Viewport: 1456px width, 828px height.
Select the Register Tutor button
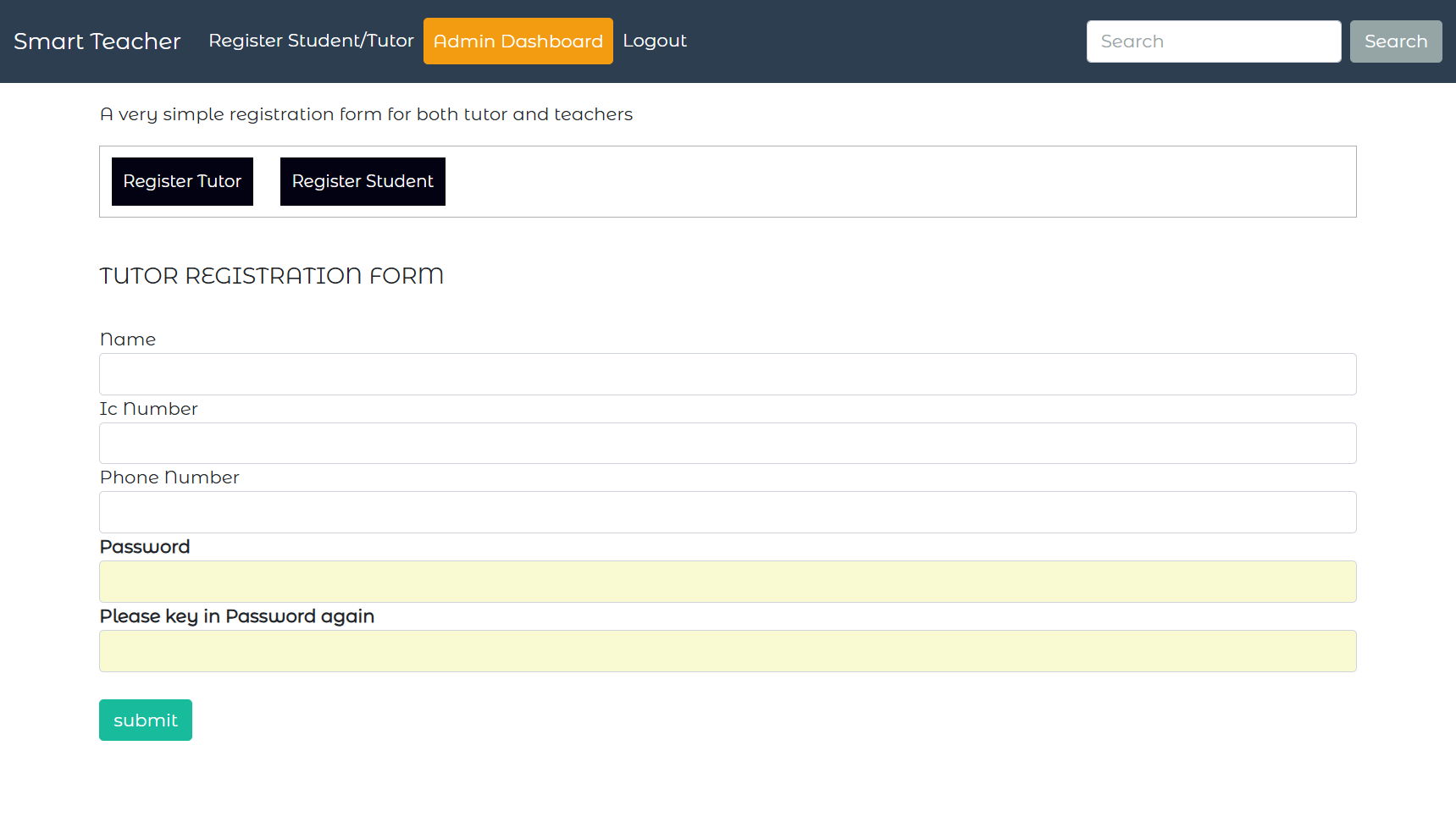point(182,181)
